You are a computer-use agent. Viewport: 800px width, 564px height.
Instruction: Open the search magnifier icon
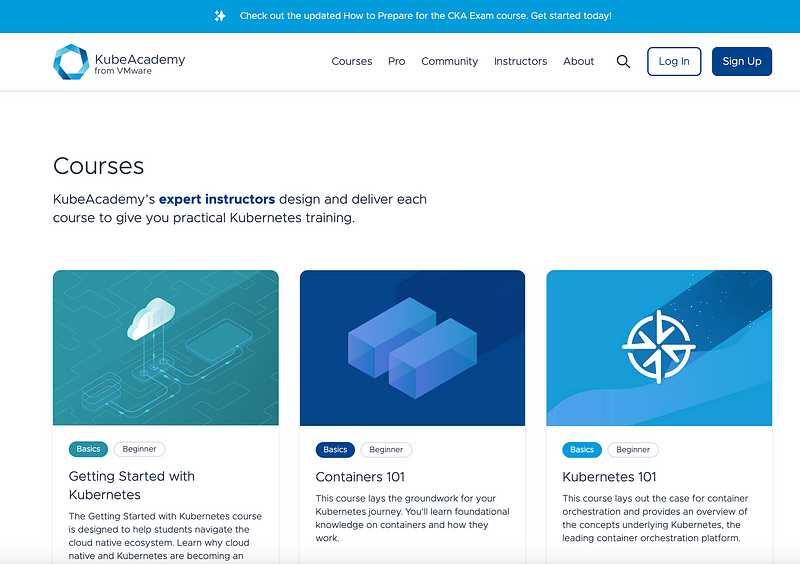point(623,62)
